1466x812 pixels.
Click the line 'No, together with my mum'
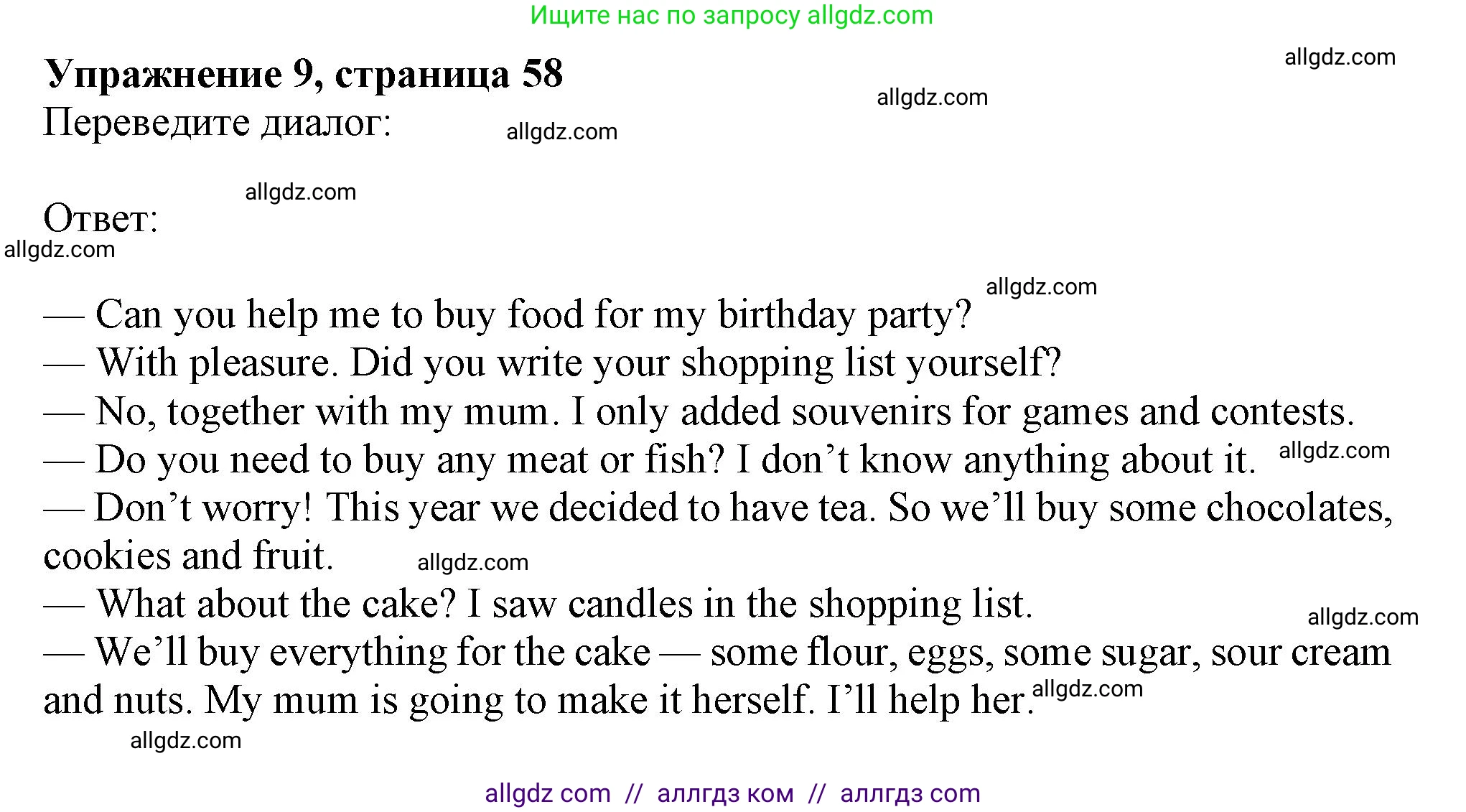698,412
